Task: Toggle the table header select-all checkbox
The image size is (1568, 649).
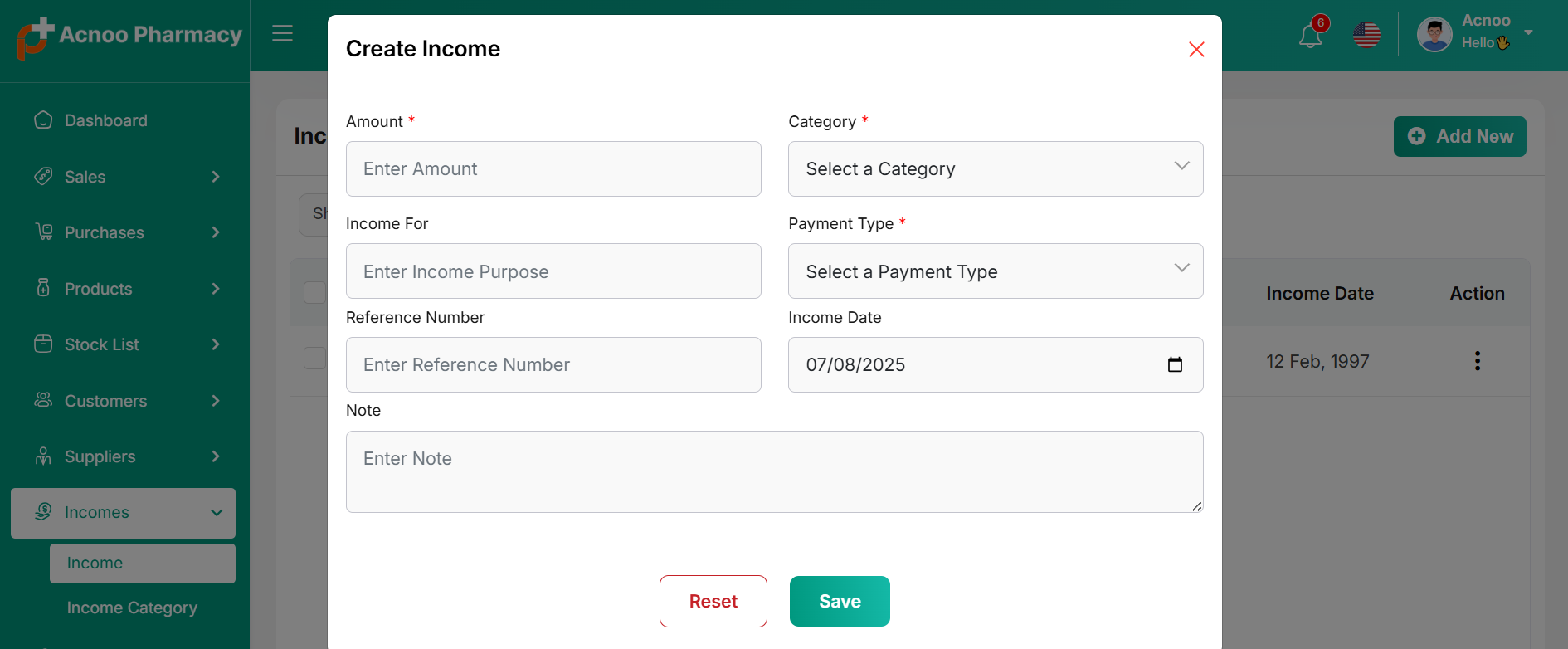Action: pyautogui.click(x=314, y=293)
